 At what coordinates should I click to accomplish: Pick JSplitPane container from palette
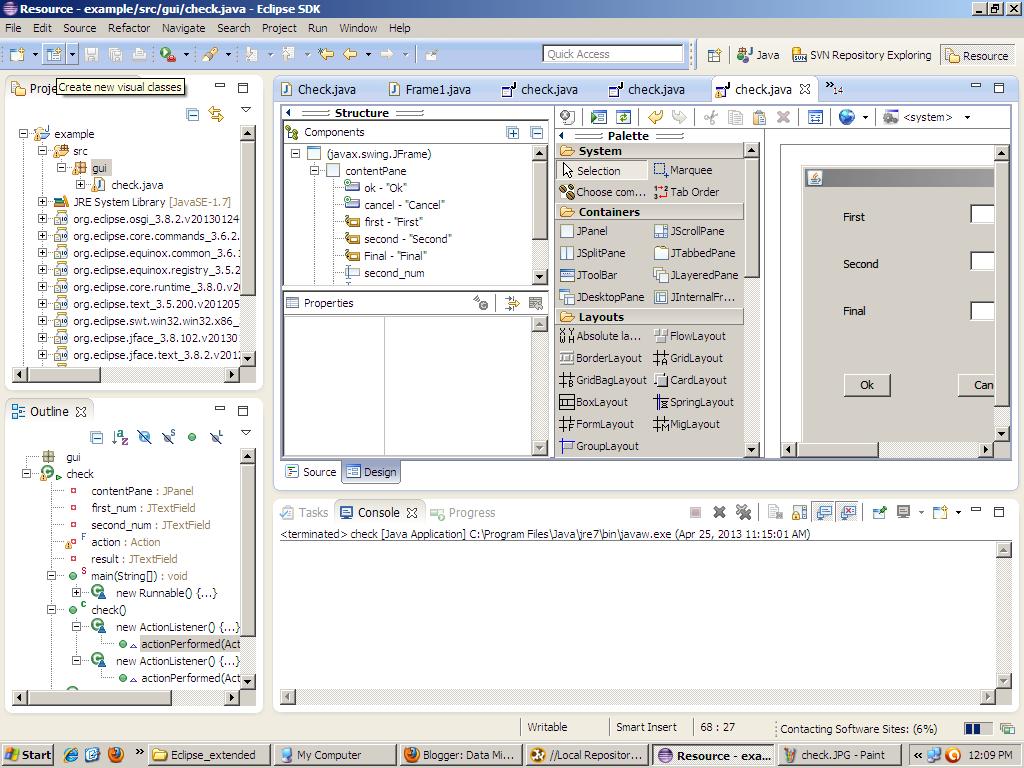pos(593,253)
